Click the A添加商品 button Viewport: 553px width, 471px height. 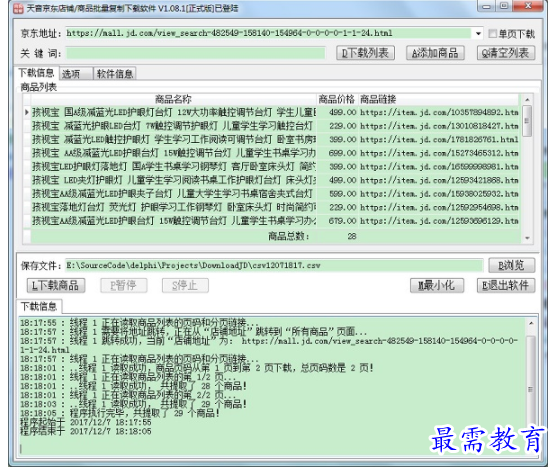click(435, 53)
